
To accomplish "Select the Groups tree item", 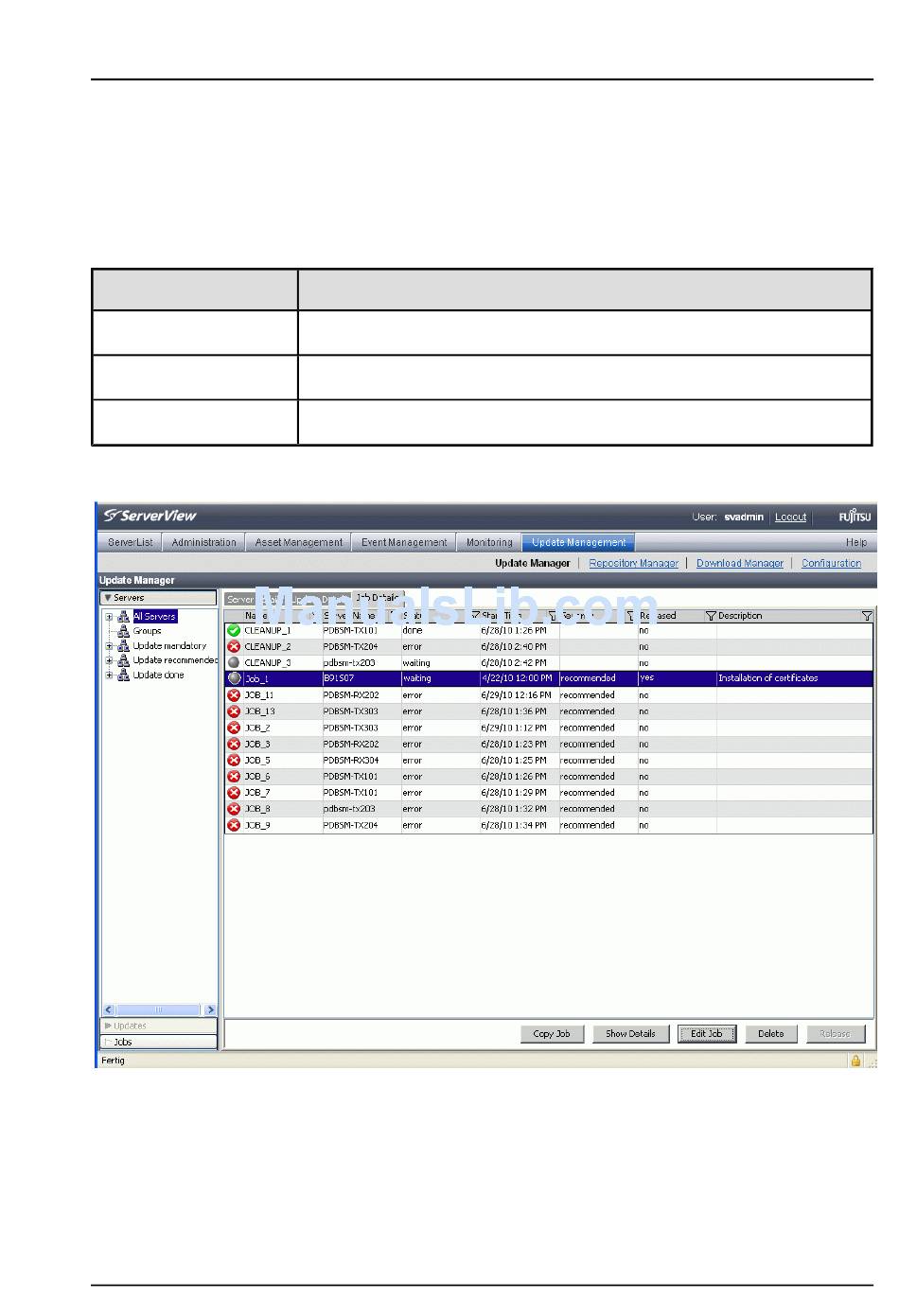I will coord(147,631).
